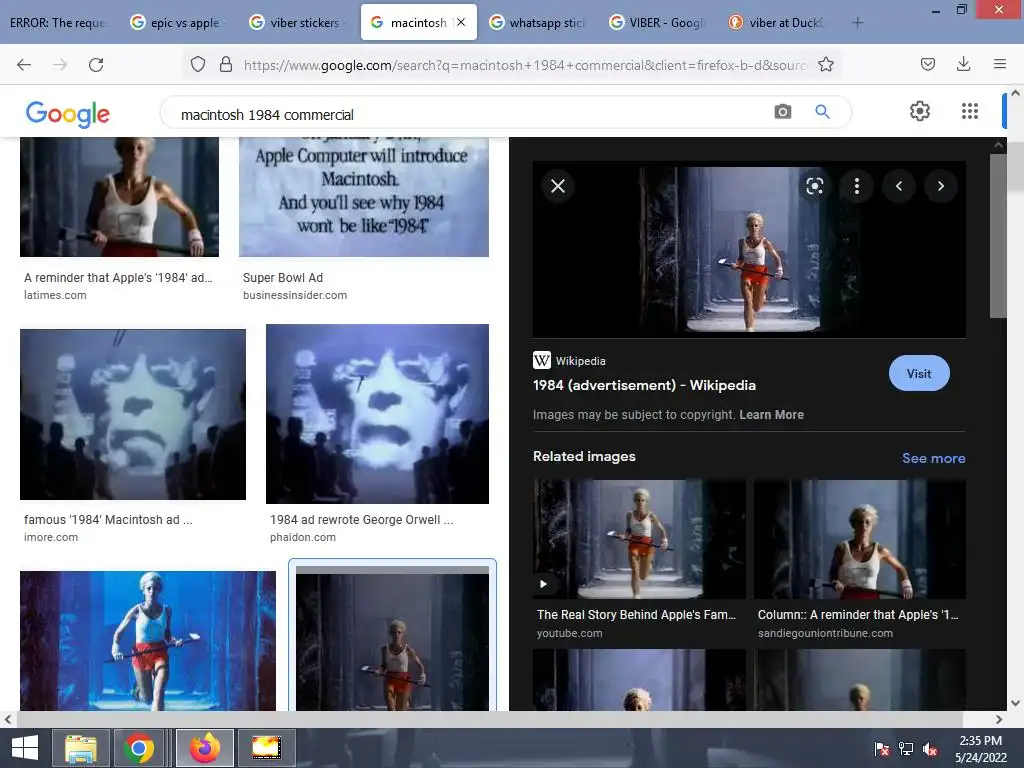Click the Visit button
The image size is (1024, 768).
coord(919,374)
